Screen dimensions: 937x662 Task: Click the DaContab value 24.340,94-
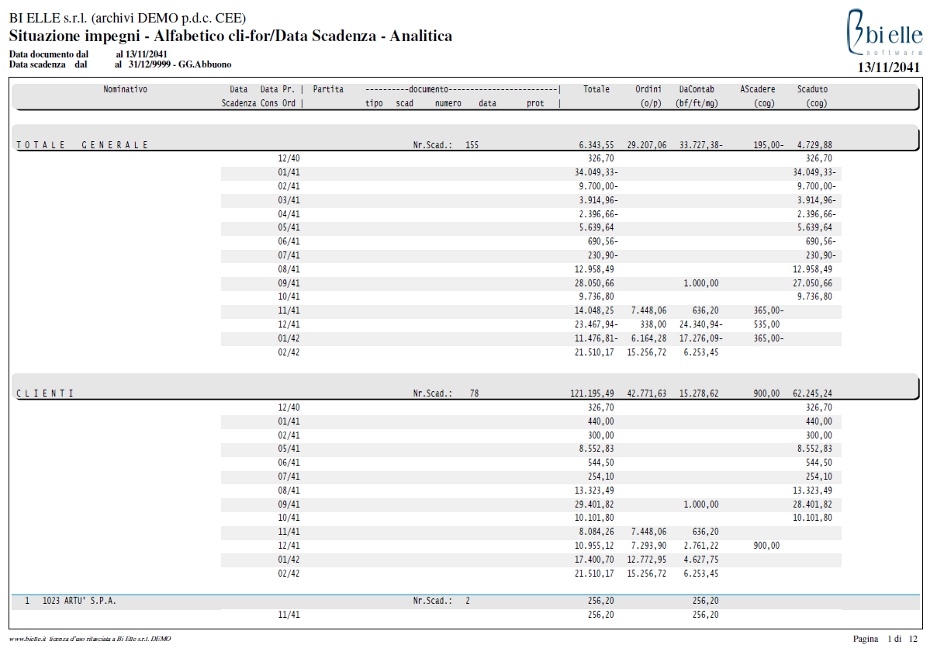click(x=701, y=324)
